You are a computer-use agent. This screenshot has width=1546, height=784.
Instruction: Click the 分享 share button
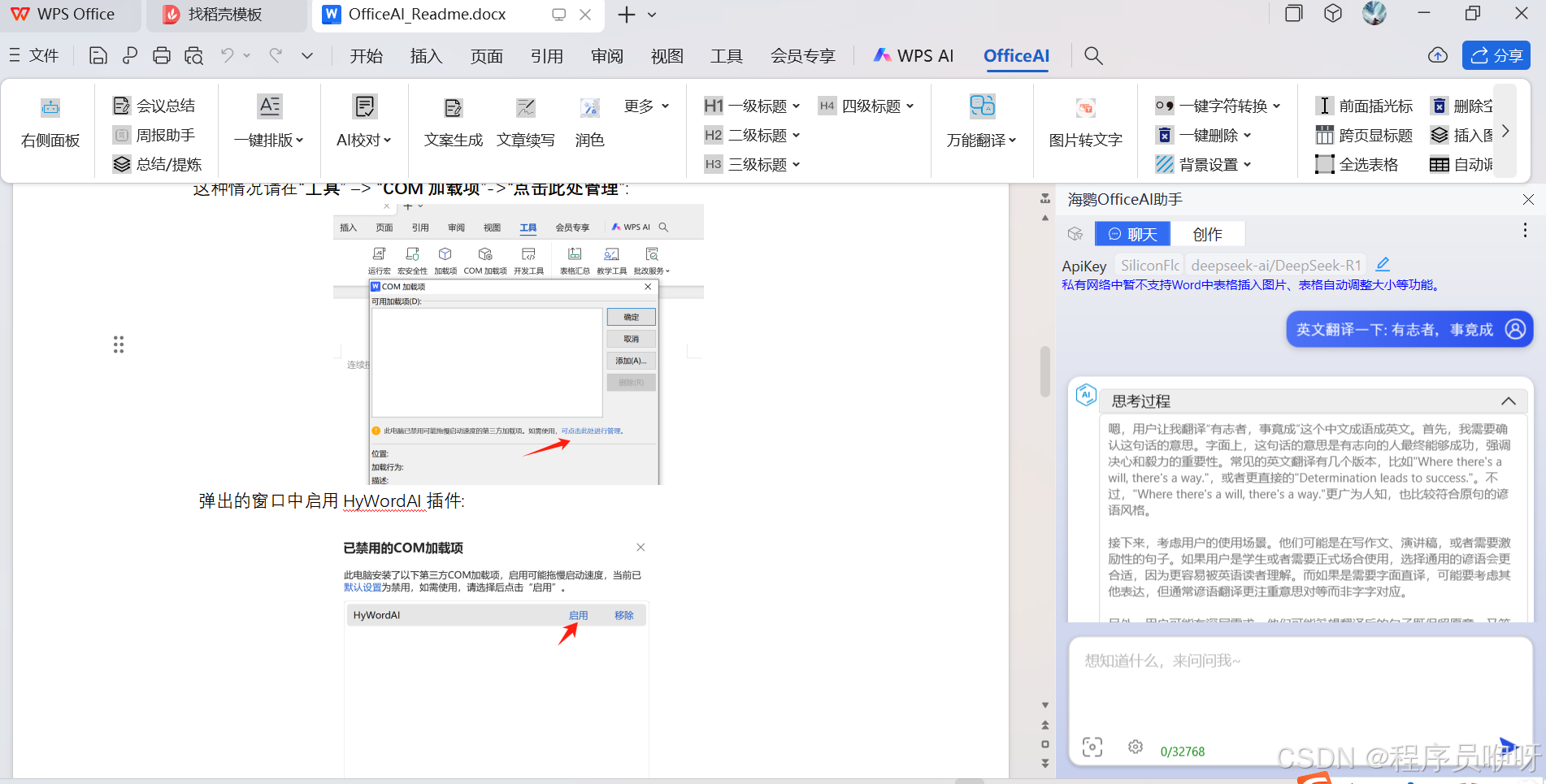coord(1496,55)
